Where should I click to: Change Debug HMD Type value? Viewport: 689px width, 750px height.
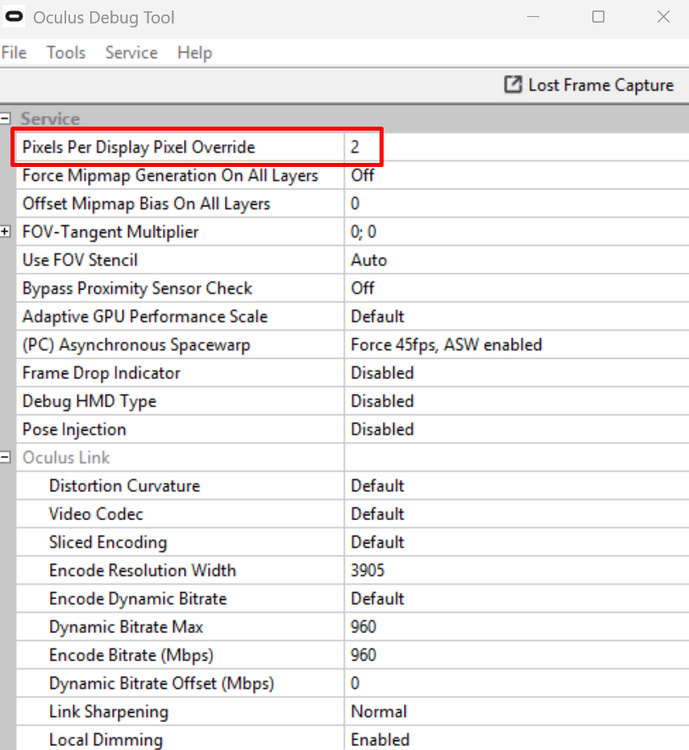point(517,401)
